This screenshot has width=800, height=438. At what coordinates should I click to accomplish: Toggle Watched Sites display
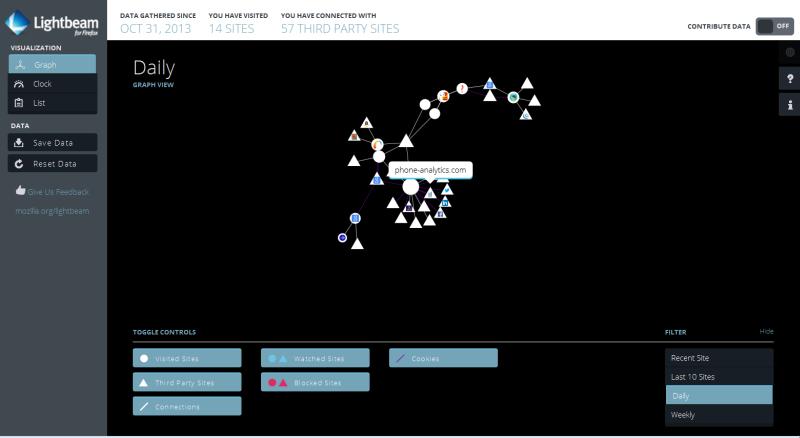coord(315,358)
